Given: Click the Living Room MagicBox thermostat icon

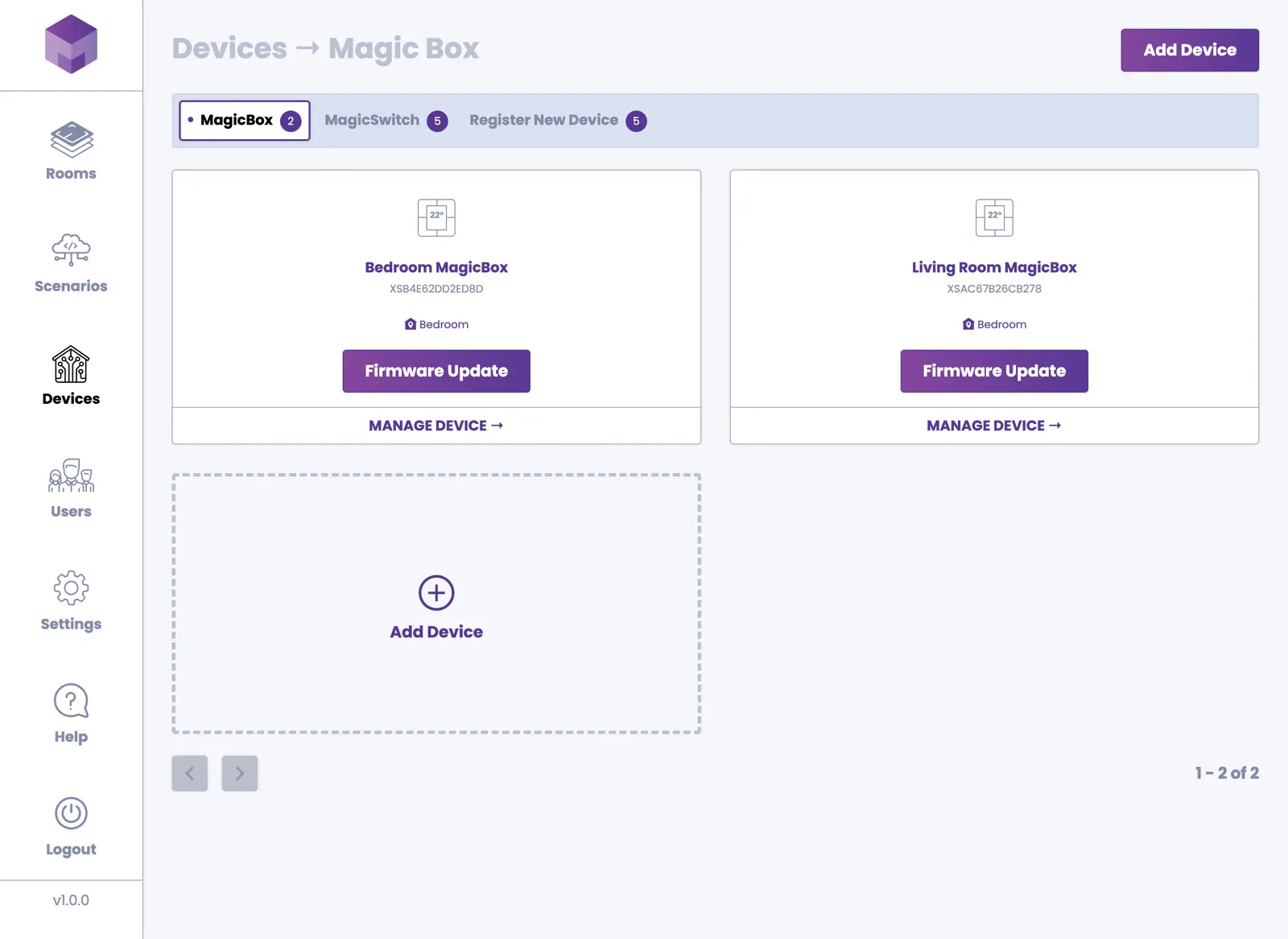Looking at the screenshot, I should pos(994,218).
